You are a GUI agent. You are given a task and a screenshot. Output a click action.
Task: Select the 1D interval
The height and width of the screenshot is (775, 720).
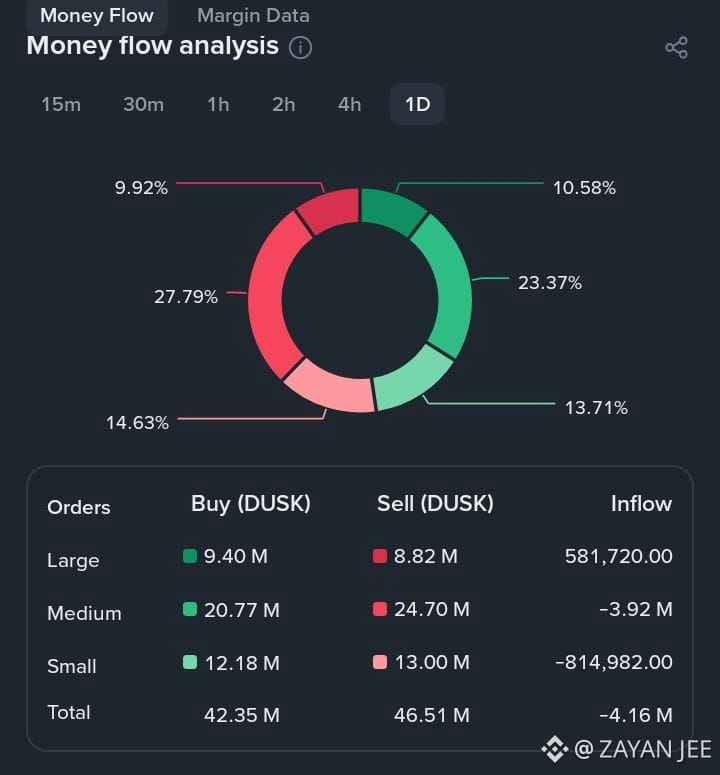[417, 104]
